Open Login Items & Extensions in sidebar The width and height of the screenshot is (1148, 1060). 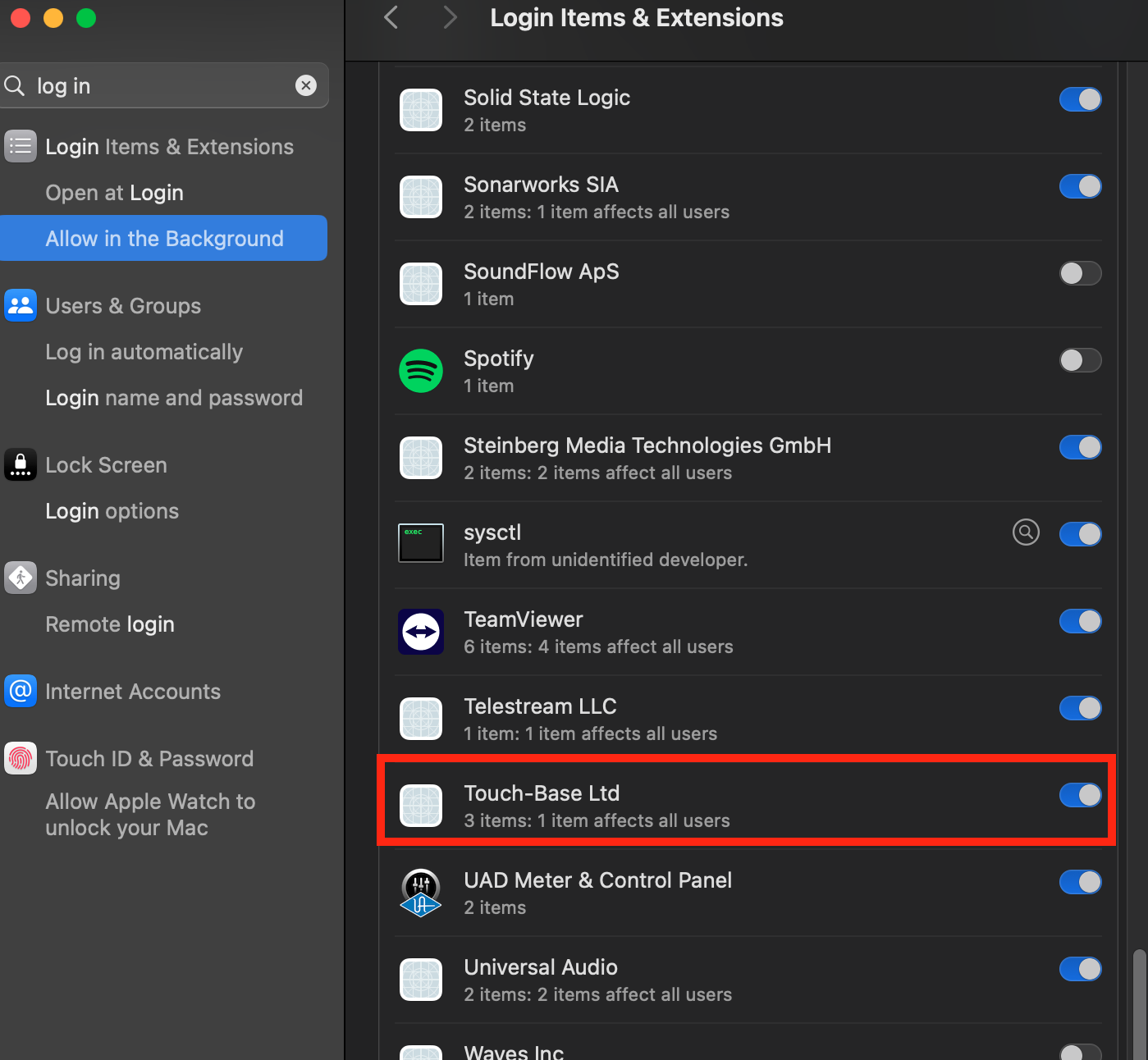pos(164,147)
